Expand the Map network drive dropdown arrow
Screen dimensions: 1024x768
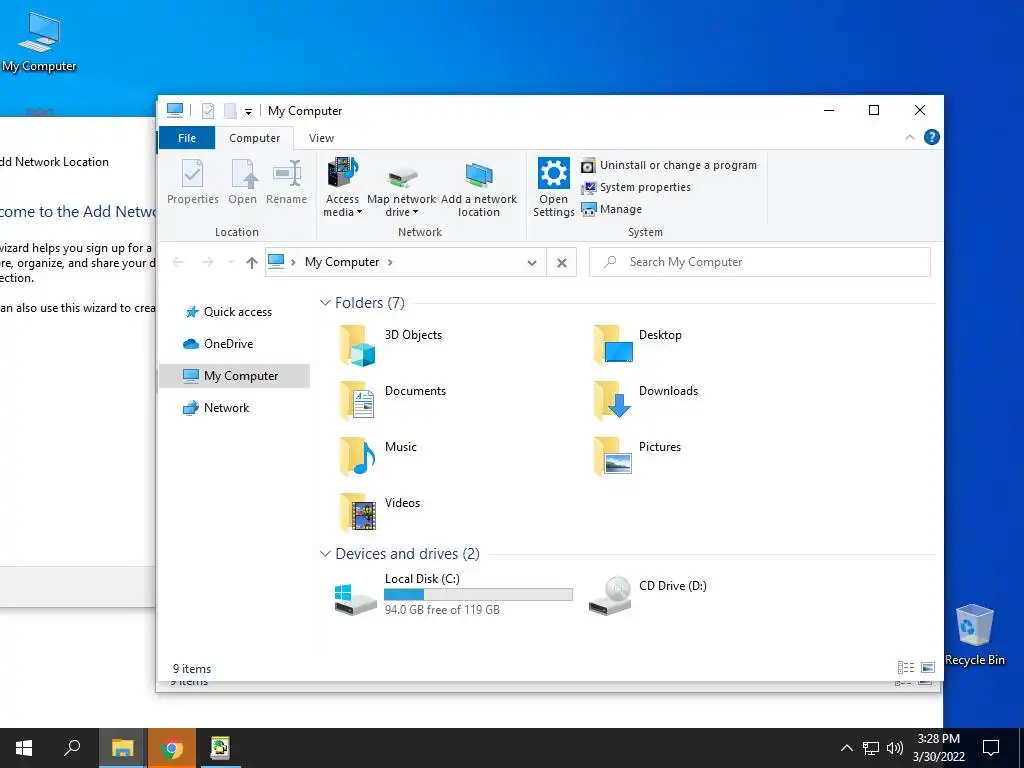[415, 212]
